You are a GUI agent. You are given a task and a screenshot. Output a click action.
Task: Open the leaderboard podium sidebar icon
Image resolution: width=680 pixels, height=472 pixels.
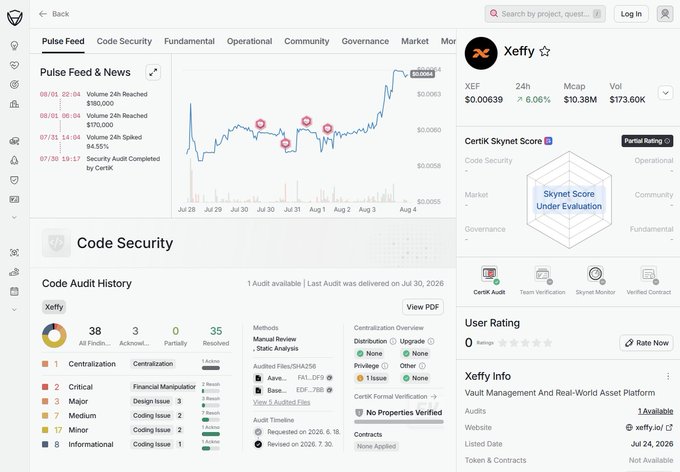point(14,104)
